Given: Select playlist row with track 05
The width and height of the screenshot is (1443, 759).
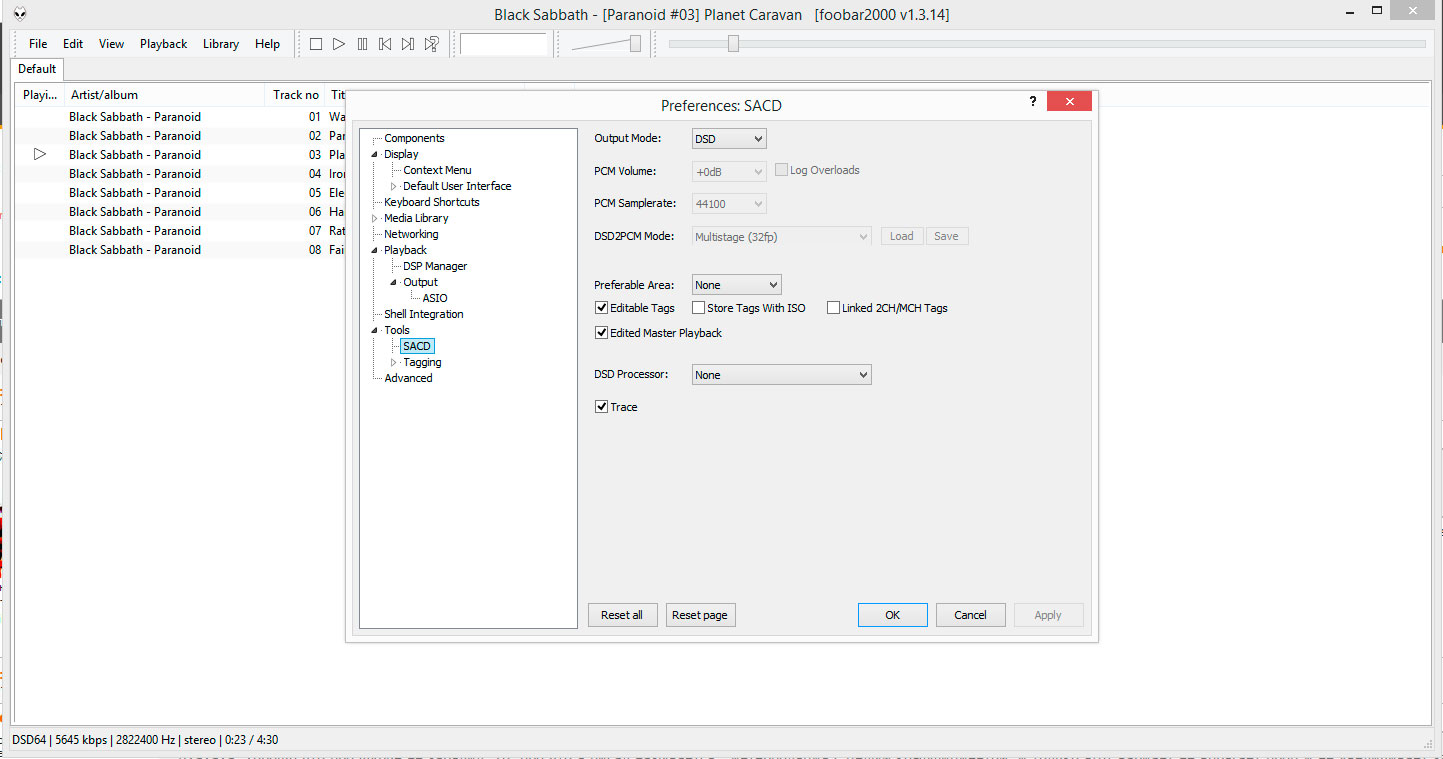Looking at the screenshot, I should tap(180, 192).
